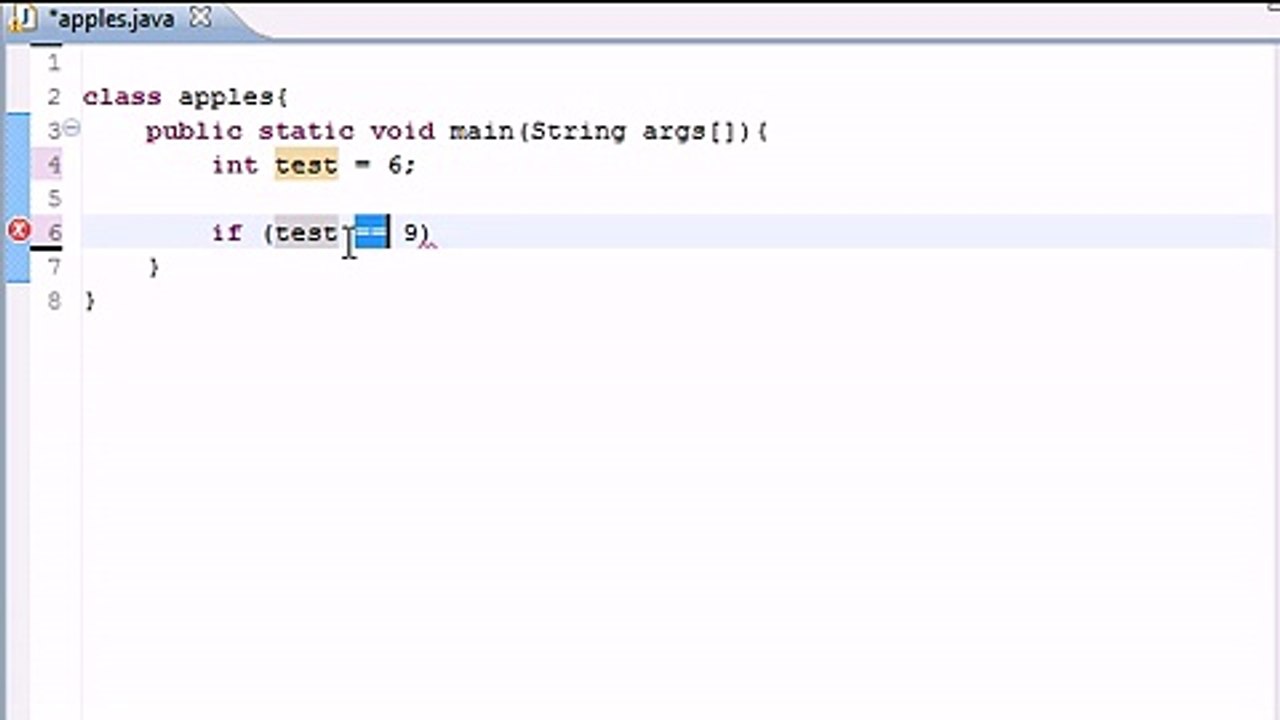Click the 'public' keyword
The width and height of the screenshot is (1280, 720).
point(194,131)
